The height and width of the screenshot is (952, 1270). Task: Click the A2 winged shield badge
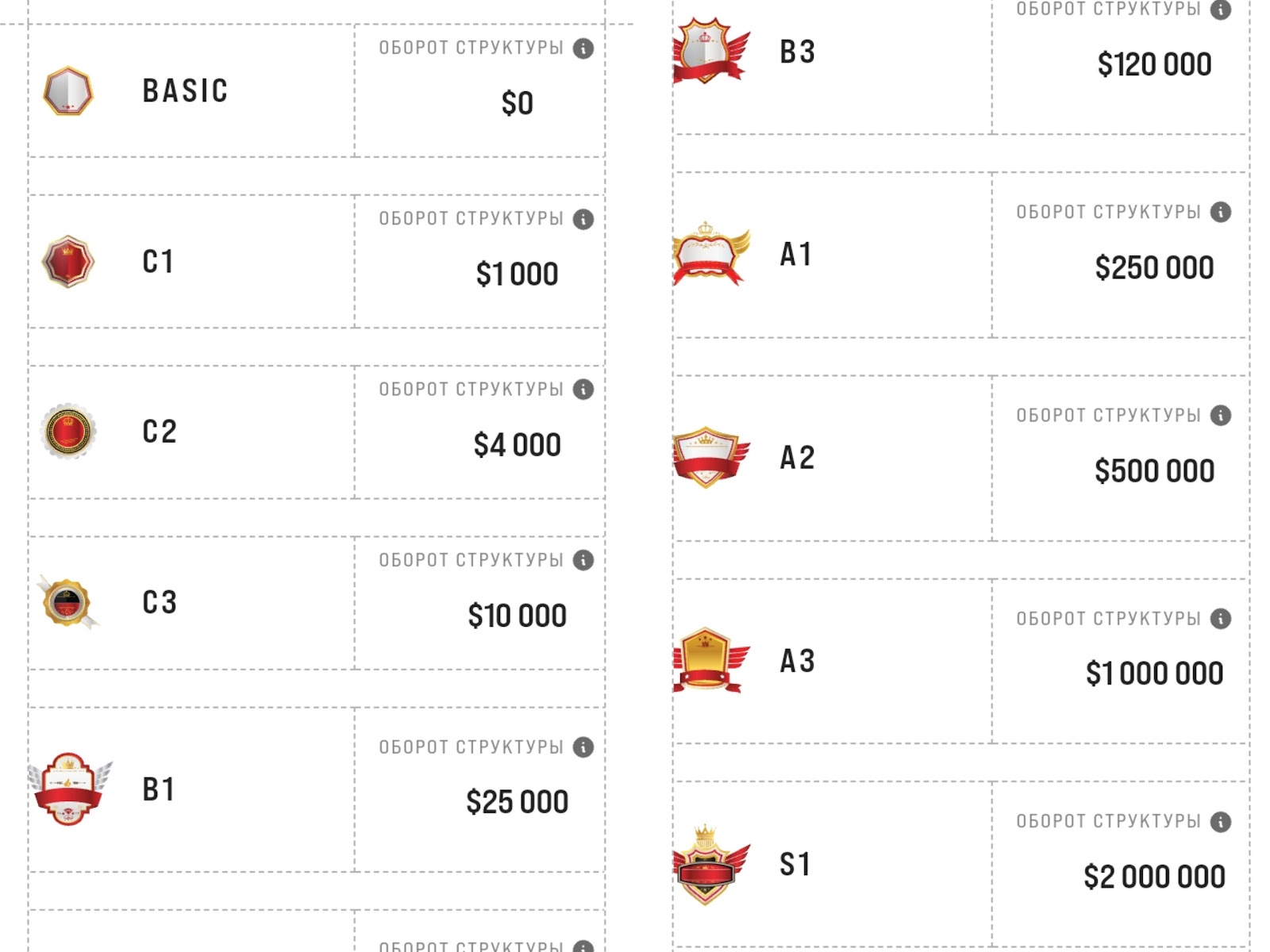(710, 457)
